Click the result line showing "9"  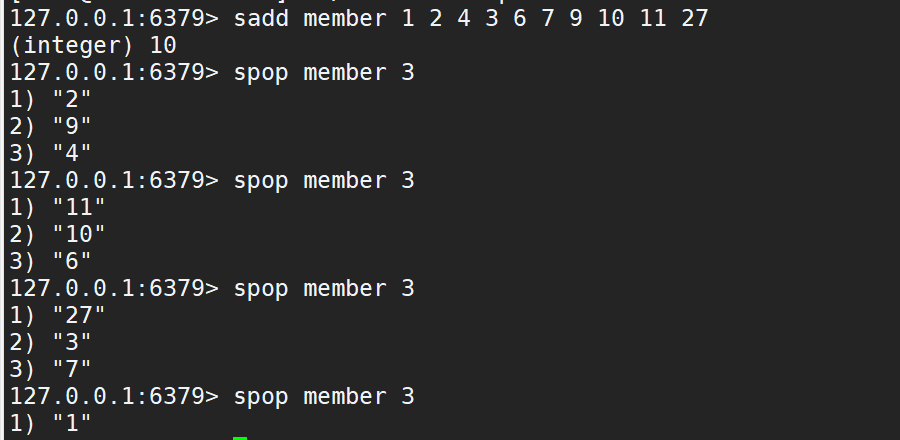coord(51,127)
